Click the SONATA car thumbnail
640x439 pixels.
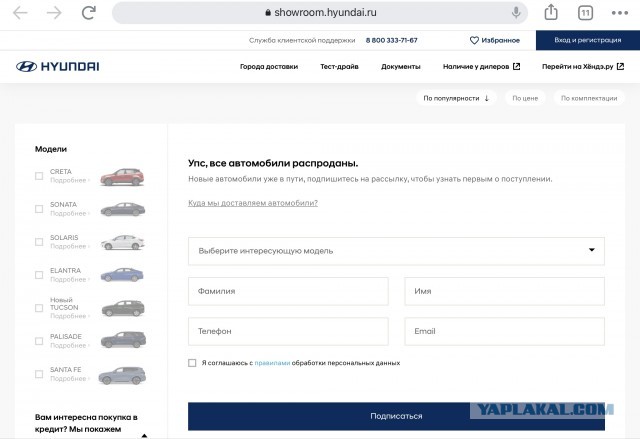pos(122,209)
